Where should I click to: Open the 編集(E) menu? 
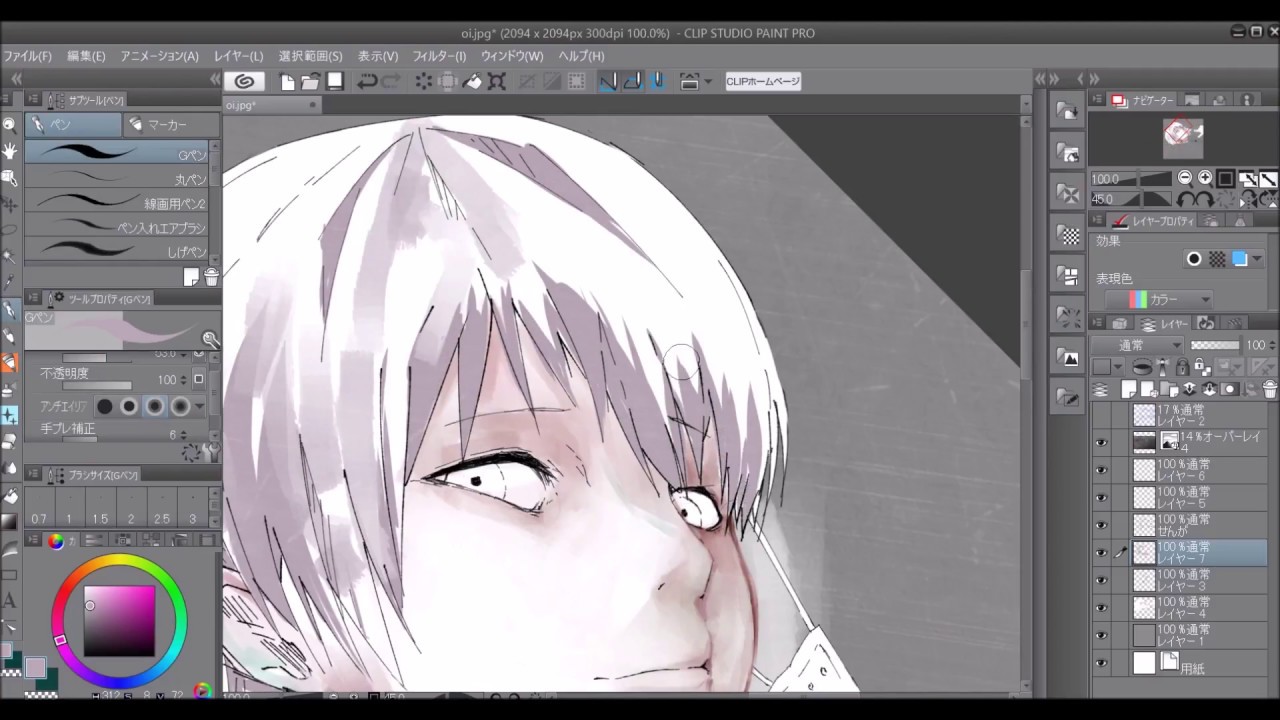86,56
